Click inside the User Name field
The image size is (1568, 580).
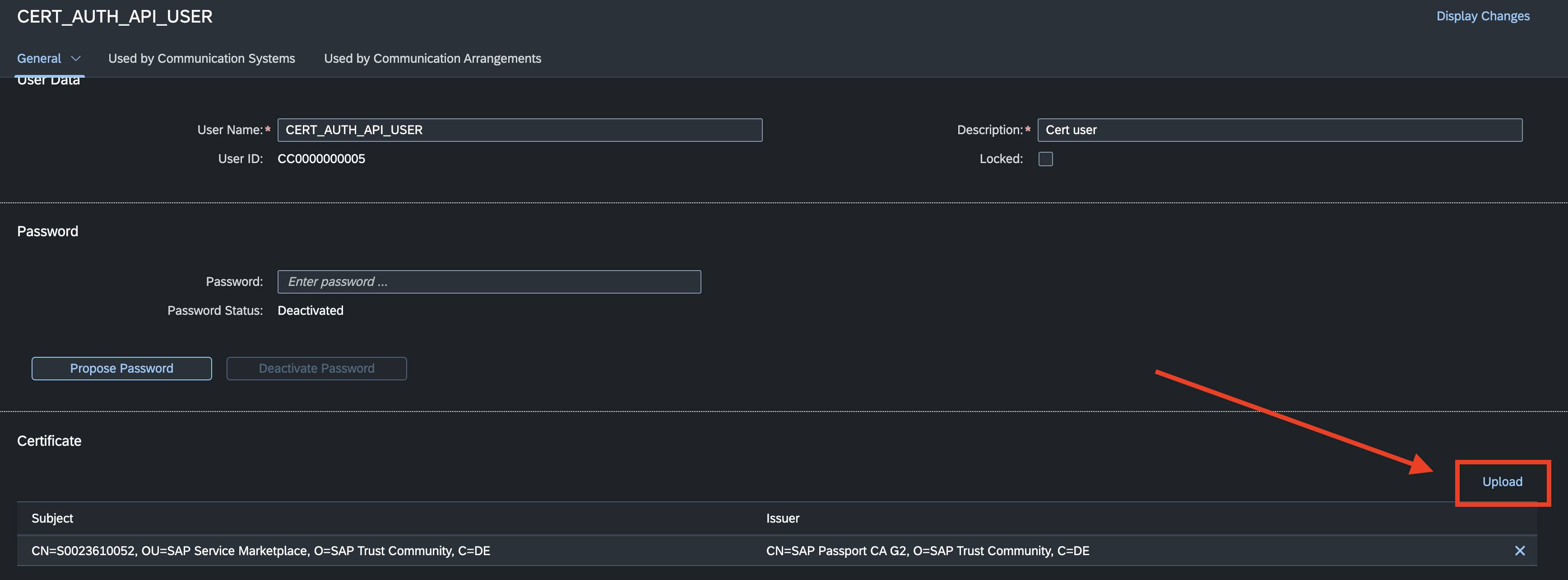[x=519, y=130]
